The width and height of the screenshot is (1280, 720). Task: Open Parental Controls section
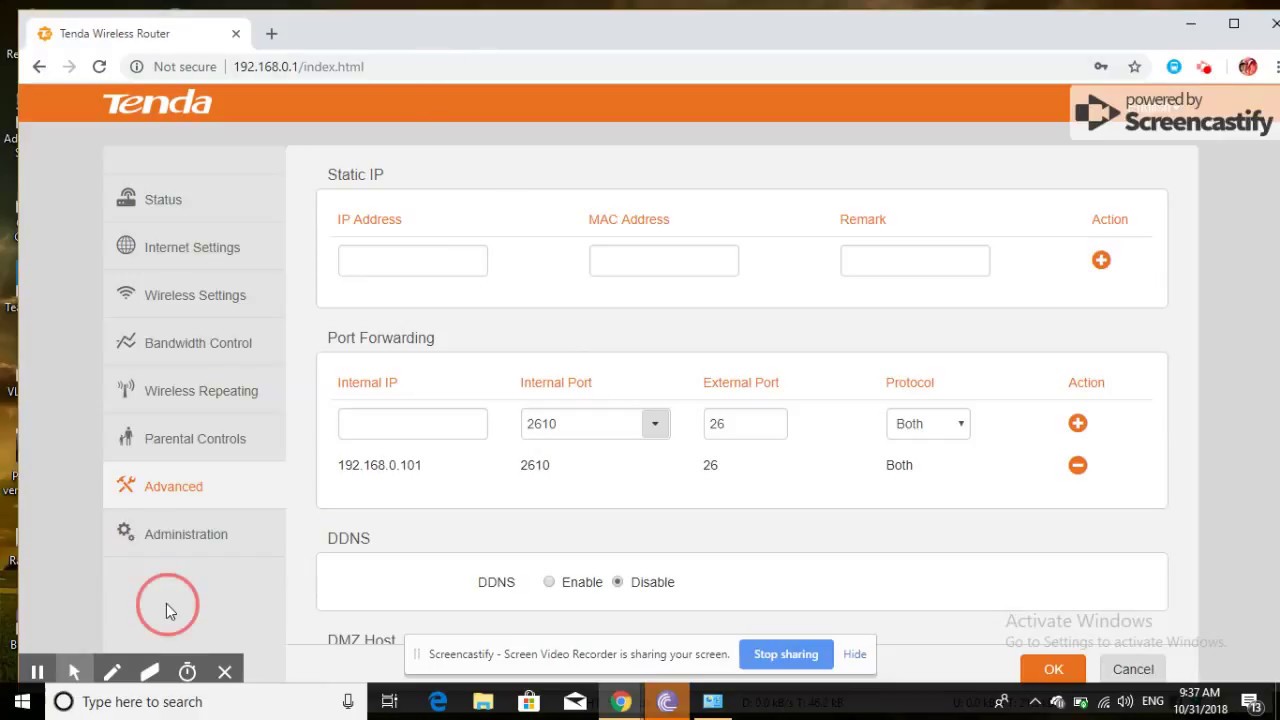(x=195, y=439)
